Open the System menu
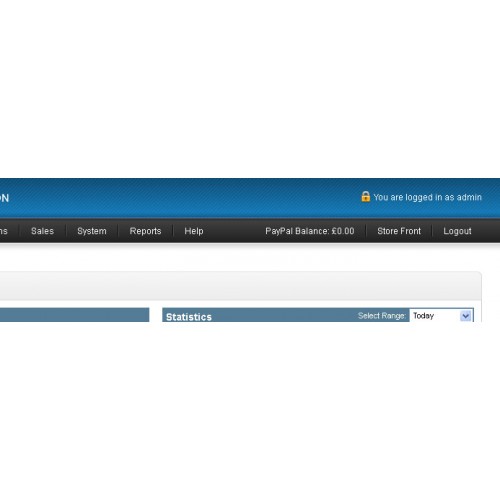 click(x=92, y=231)
